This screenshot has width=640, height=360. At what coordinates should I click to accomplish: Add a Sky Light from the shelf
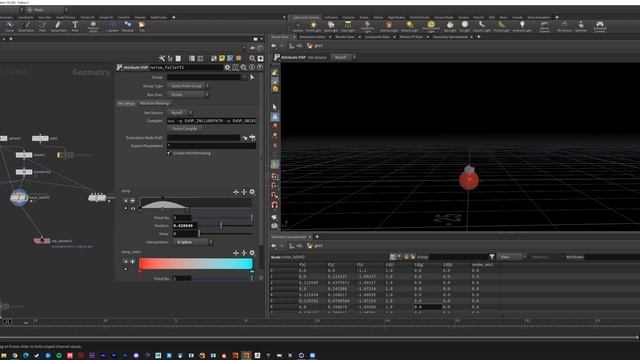(x=450, y=27)
